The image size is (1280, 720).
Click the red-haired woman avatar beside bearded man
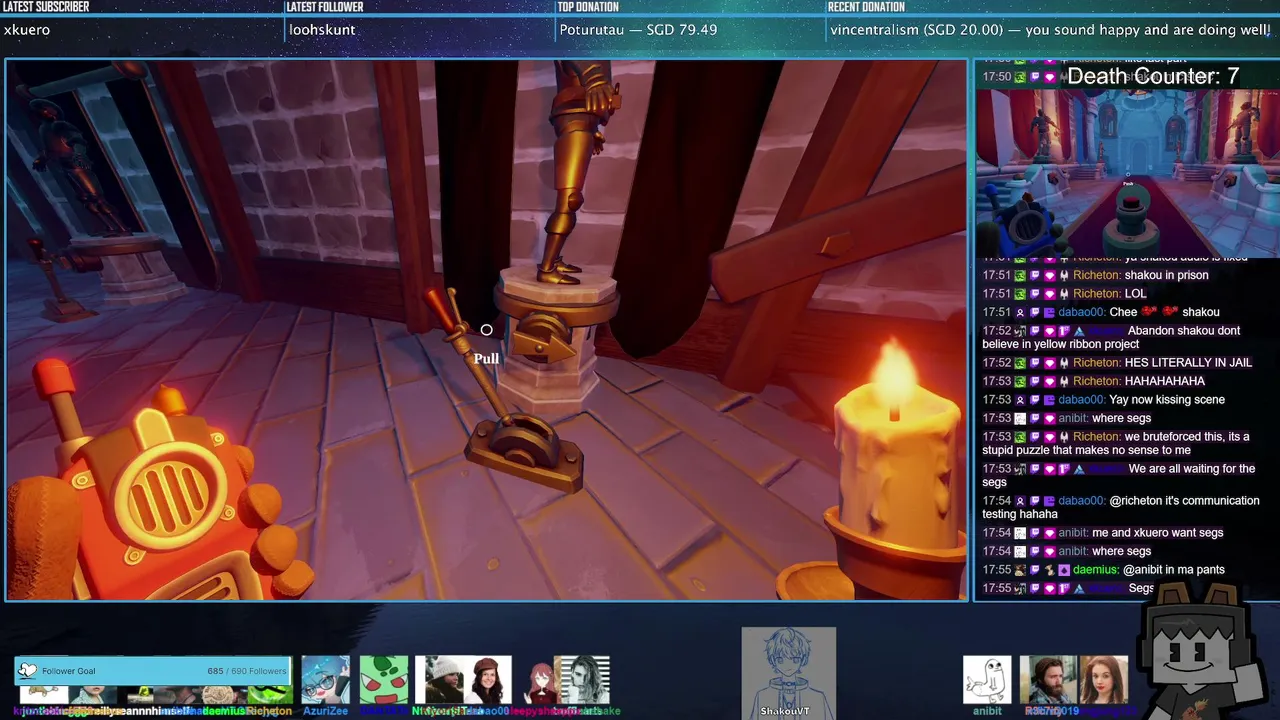1103,680
